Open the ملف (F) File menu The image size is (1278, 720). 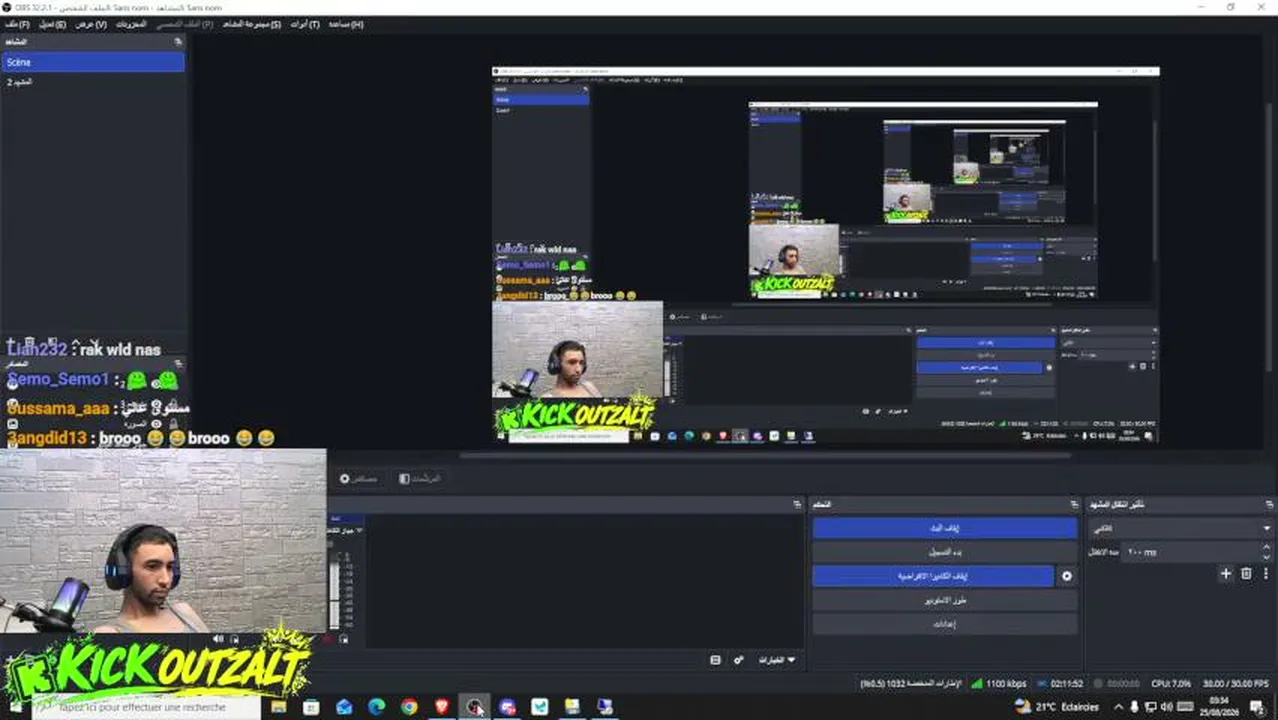[16, 24]
